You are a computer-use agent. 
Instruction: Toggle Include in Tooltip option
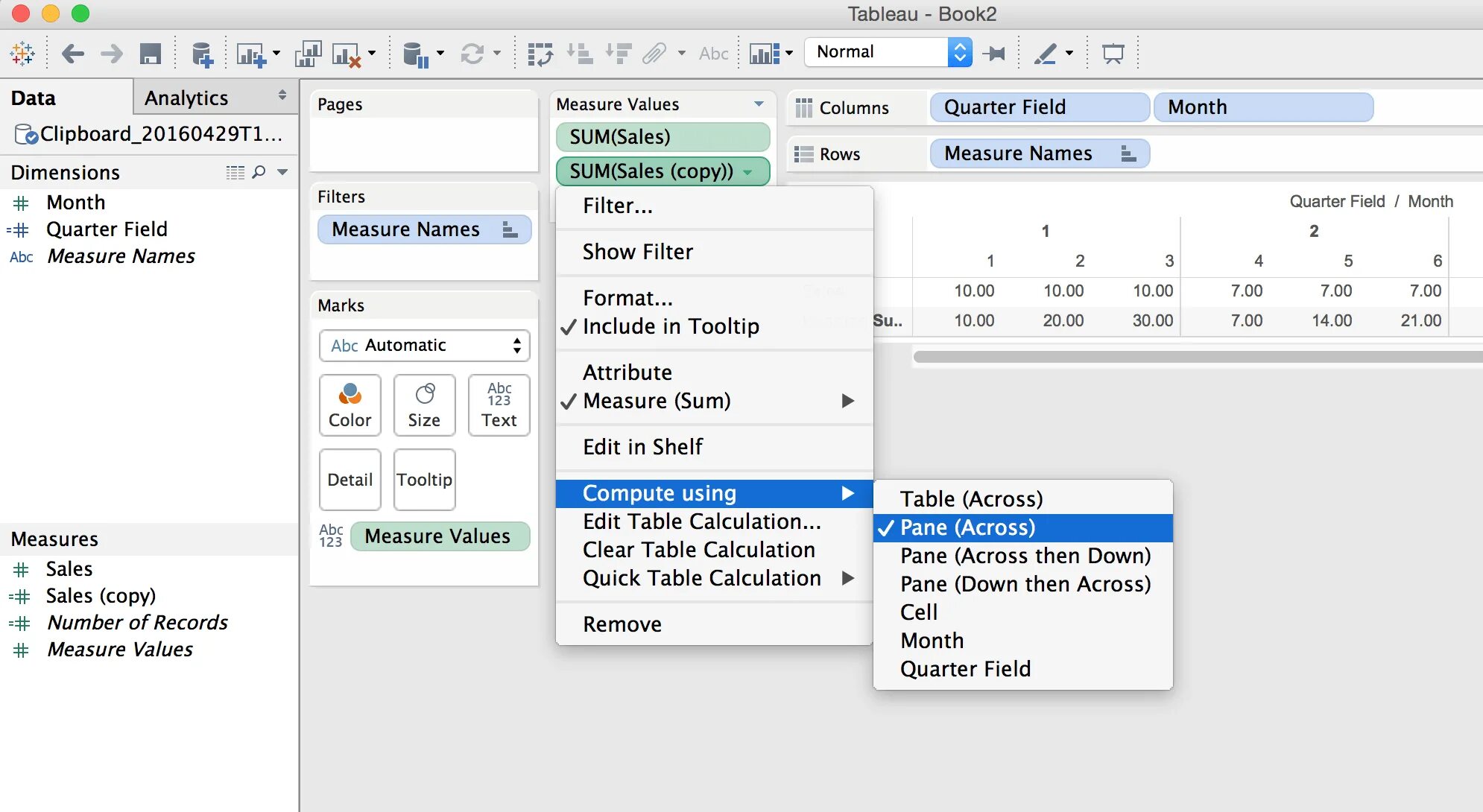[671, 326]
